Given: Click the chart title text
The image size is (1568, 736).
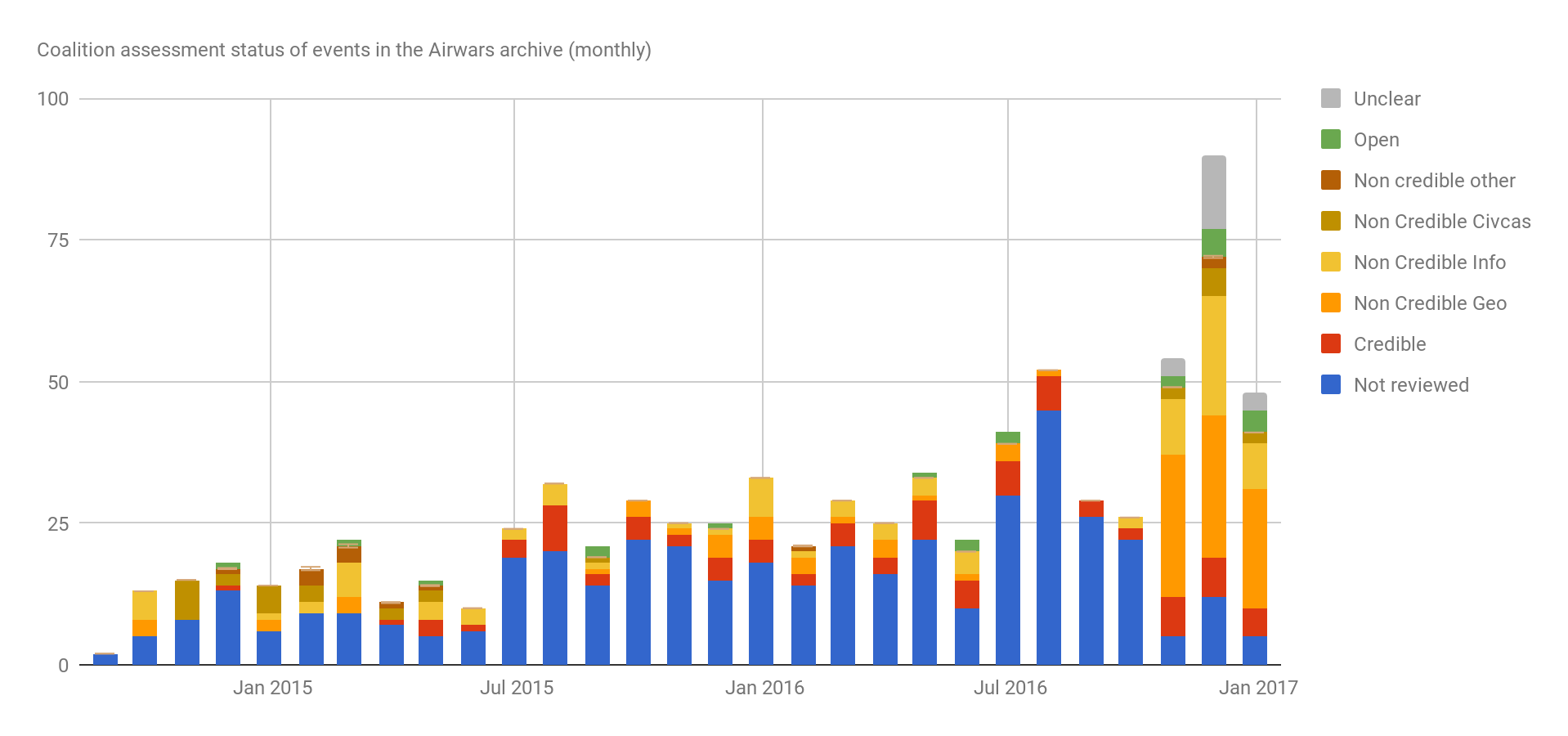Looking at the screenshot, I should pyautogui.click(x=344, y=50).
